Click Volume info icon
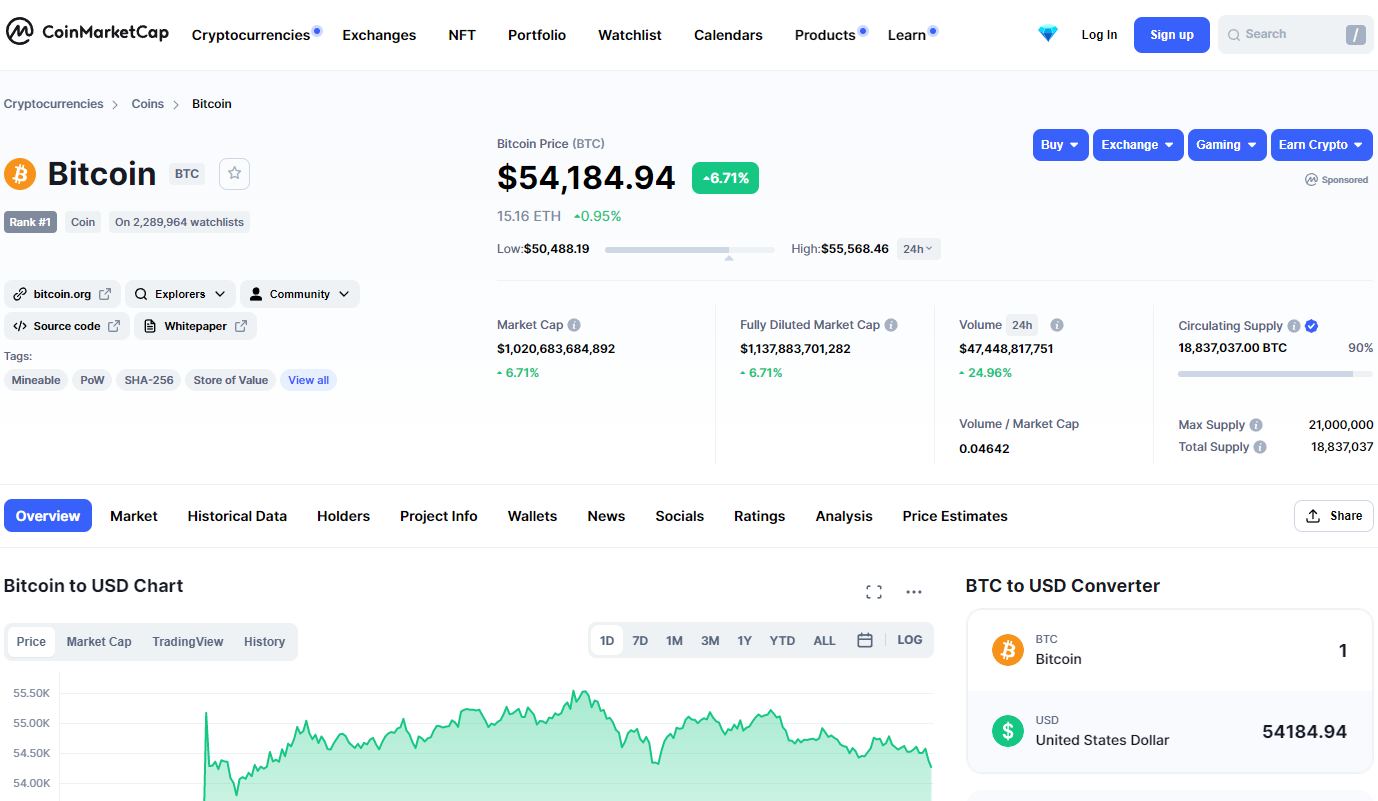Image resolution: width=1378 pixels, height=801 pixels. tap(1057, 325)
